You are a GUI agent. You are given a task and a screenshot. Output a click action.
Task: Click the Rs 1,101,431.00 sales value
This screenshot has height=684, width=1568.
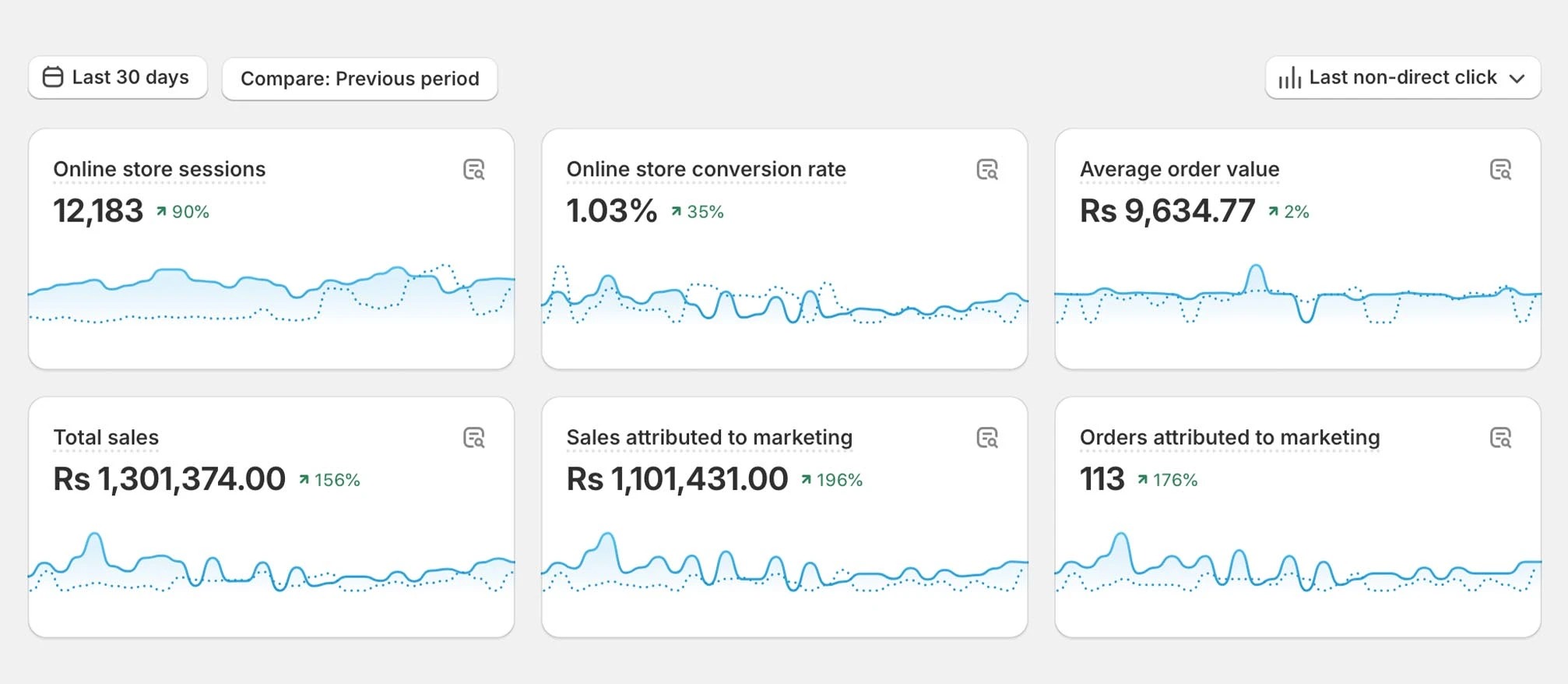[677, 479]
